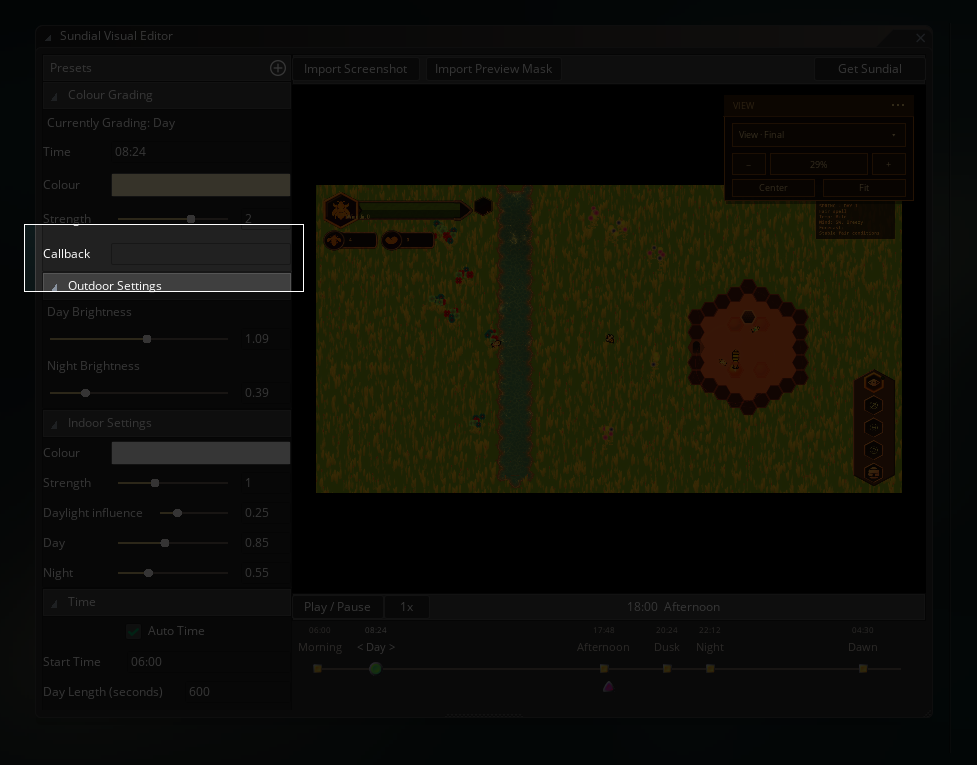Toggle the Auto Time checkbox
This screenshot has height=765, width=977.
coord(133,631)
